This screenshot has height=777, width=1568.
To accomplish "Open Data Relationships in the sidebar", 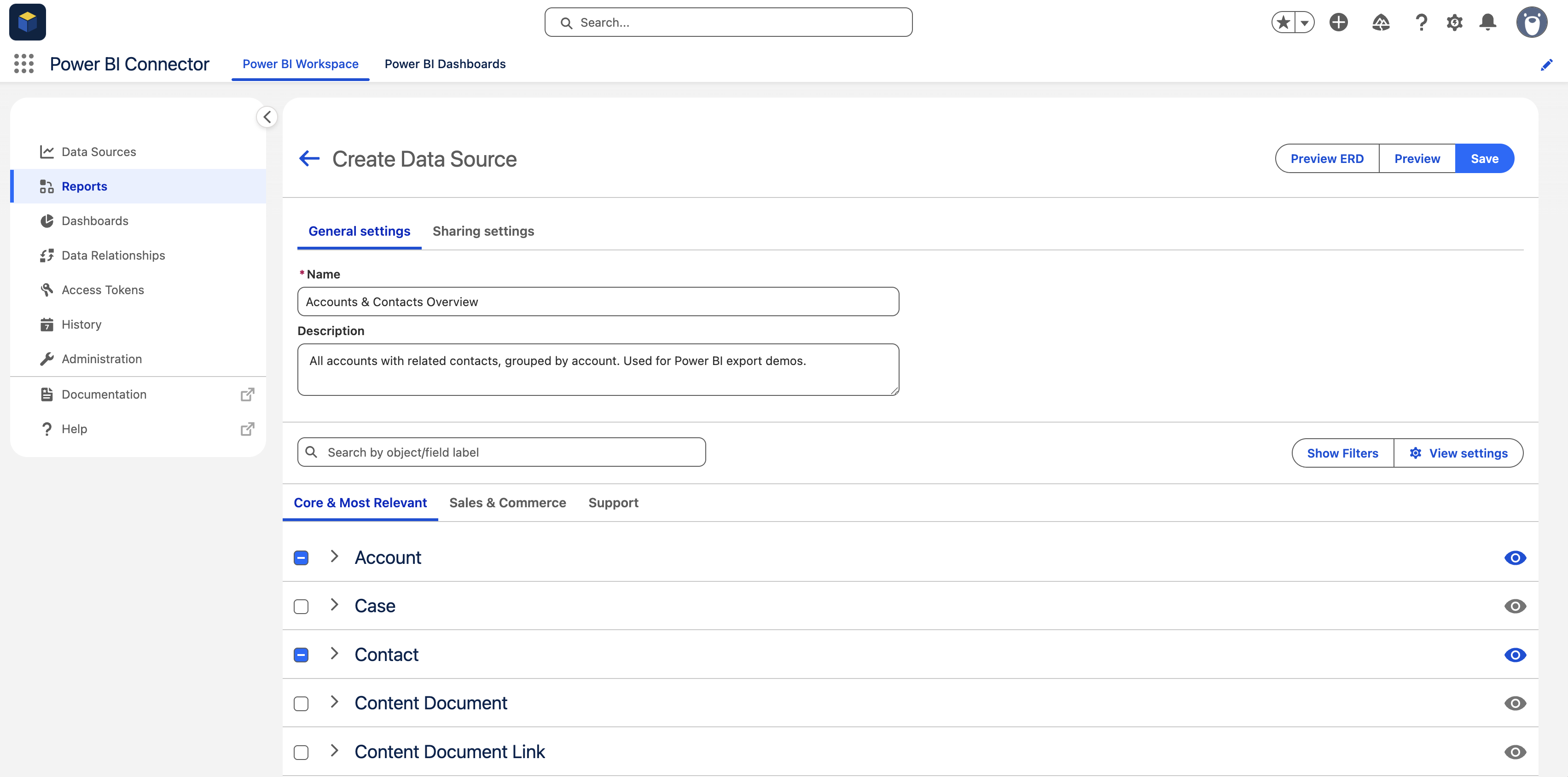I will [x=138, y=255].
